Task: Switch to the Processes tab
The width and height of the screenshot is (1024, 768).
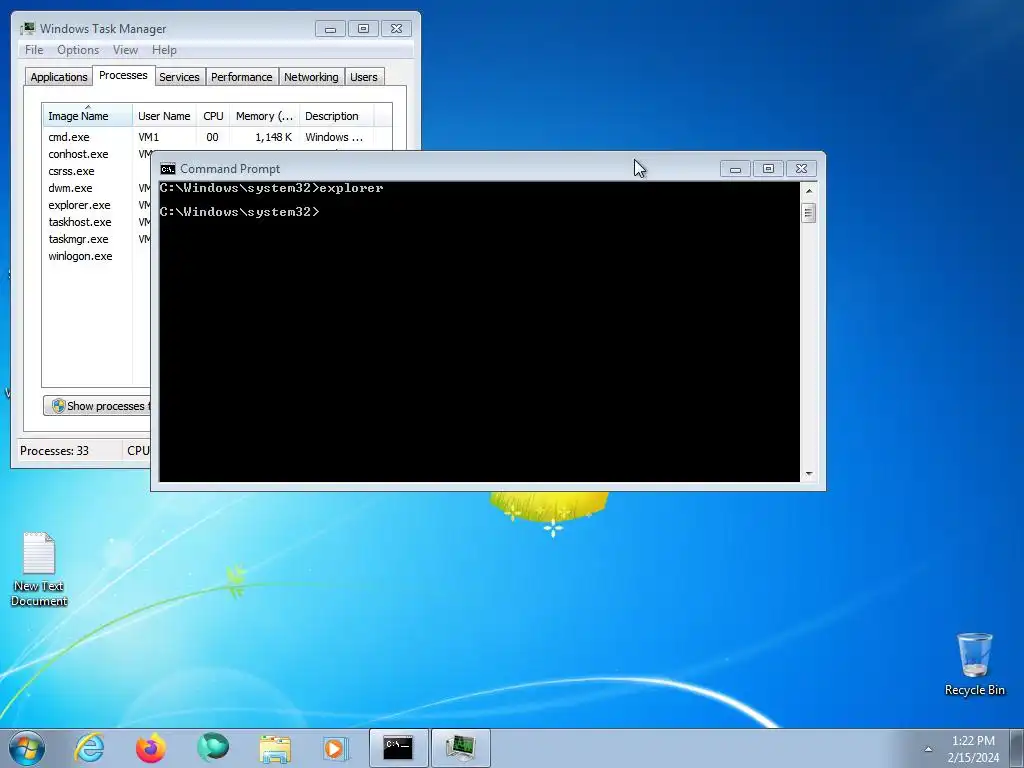Action: (x=123, y=75)
